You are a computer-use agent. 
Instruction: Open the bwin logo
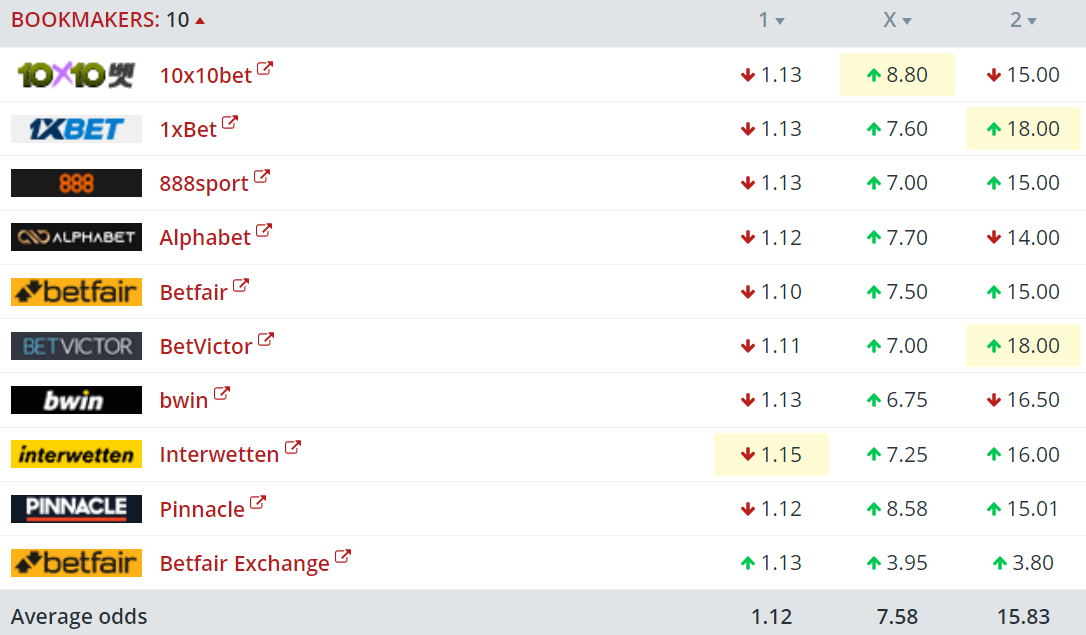[76, 400]
